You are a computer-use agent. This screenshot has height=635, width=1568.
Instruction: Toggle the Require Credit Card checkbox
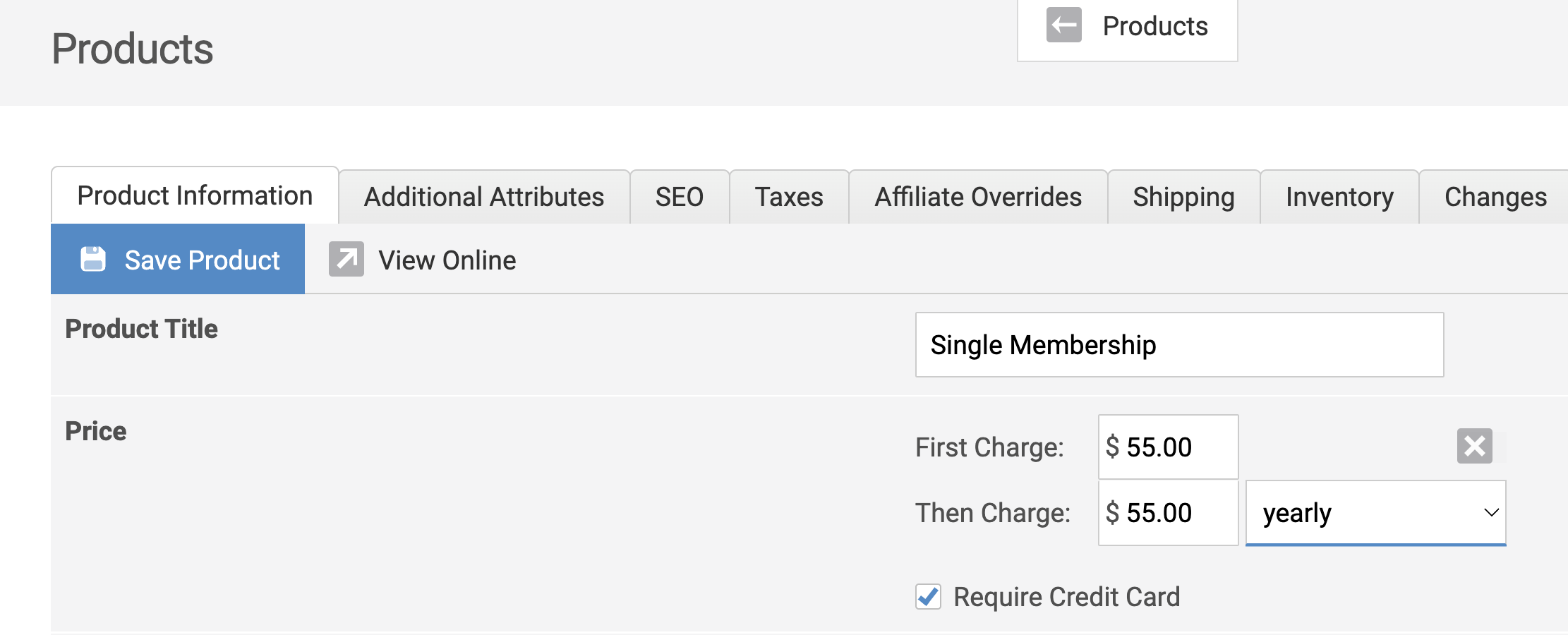(x=928, y=597)
